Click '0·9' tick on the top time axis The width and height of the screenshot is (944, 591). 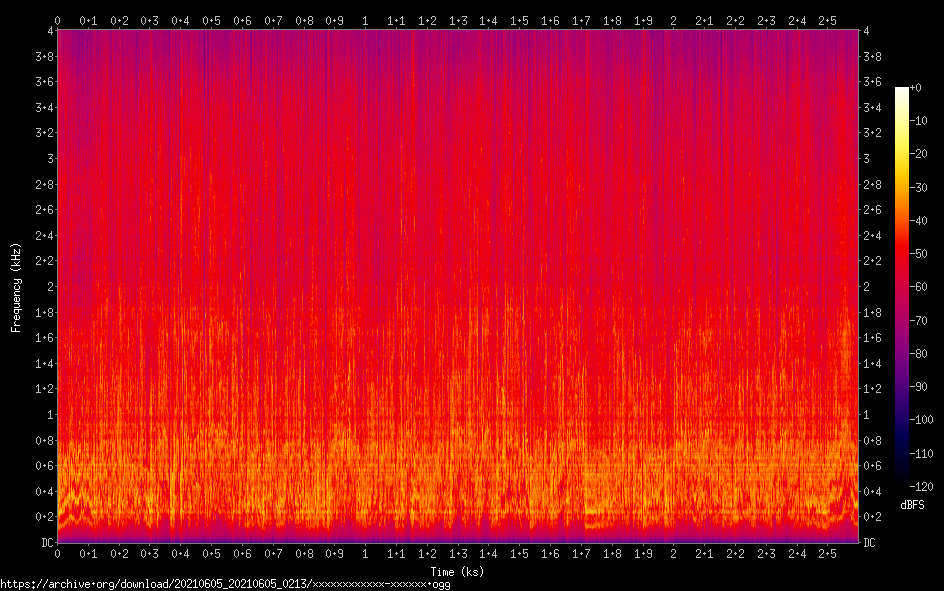tap(334, 21)
